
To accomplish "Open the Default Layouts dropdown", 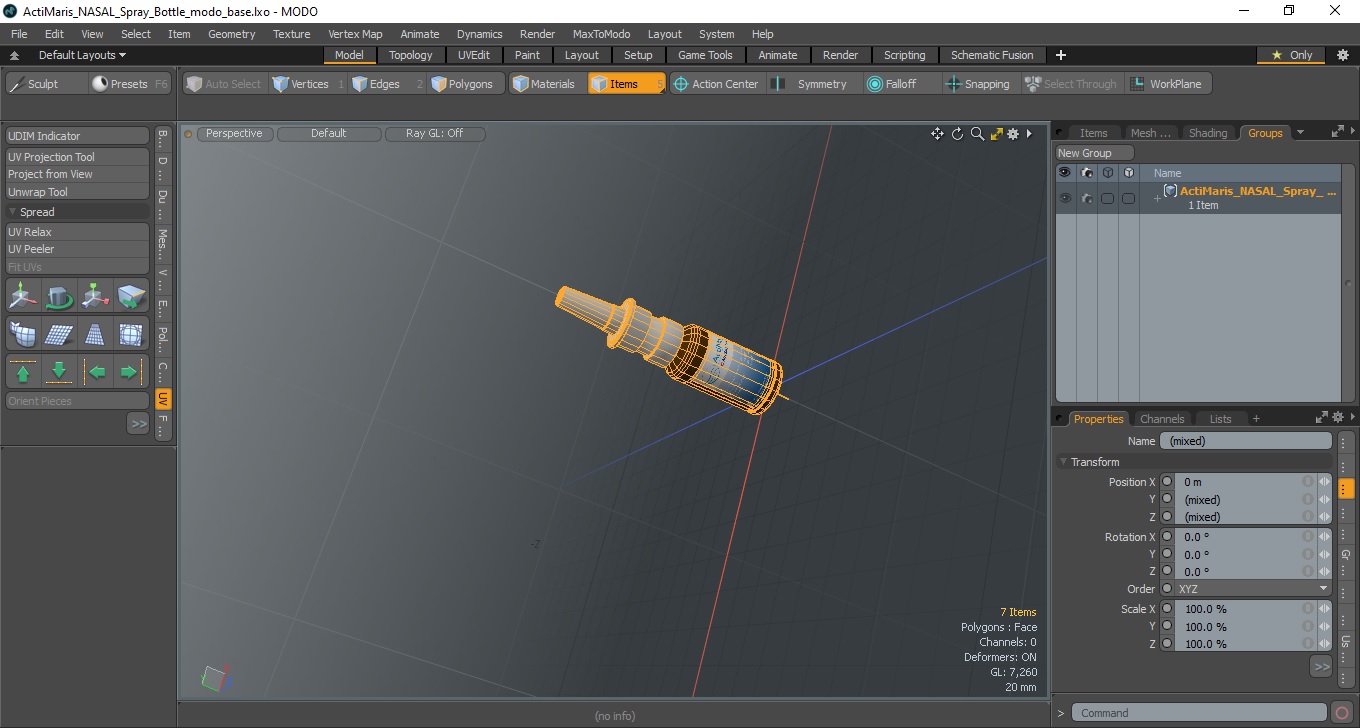I will pyautogui.click(x=82, y=55).
